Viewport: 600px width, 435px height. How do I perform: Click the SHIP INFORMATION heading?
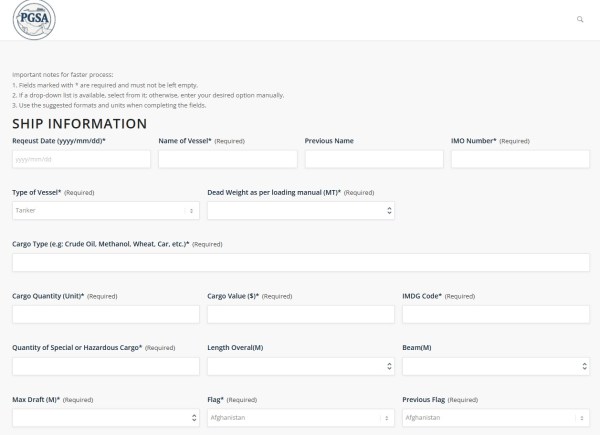(80, 124)
